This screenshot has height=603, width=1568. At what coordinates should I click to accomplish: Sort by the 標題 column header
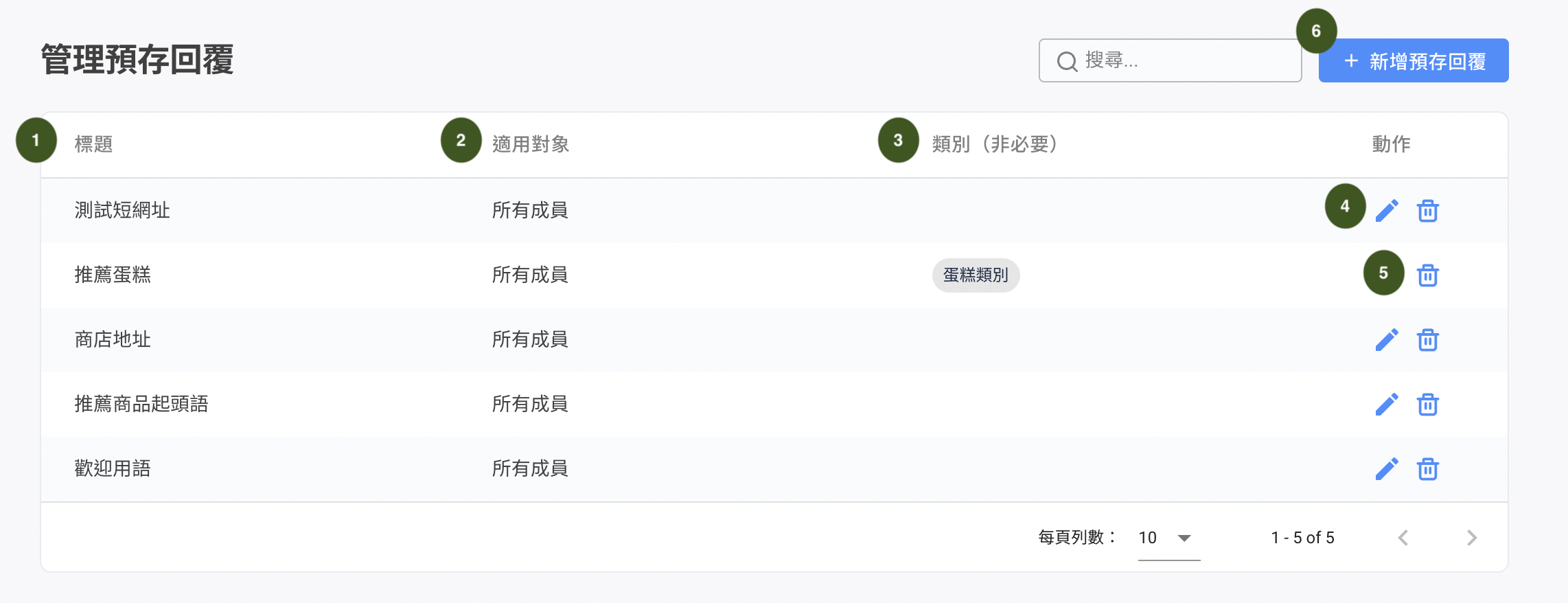click(x=93, y=144)
